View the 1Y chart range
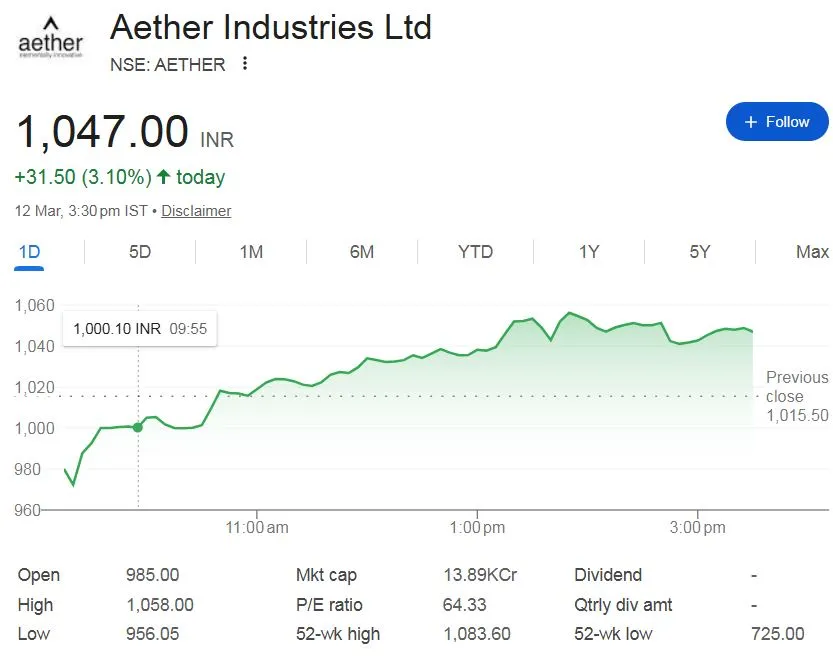Viewport: 833px width, 667px height. (x=589, y=252)
